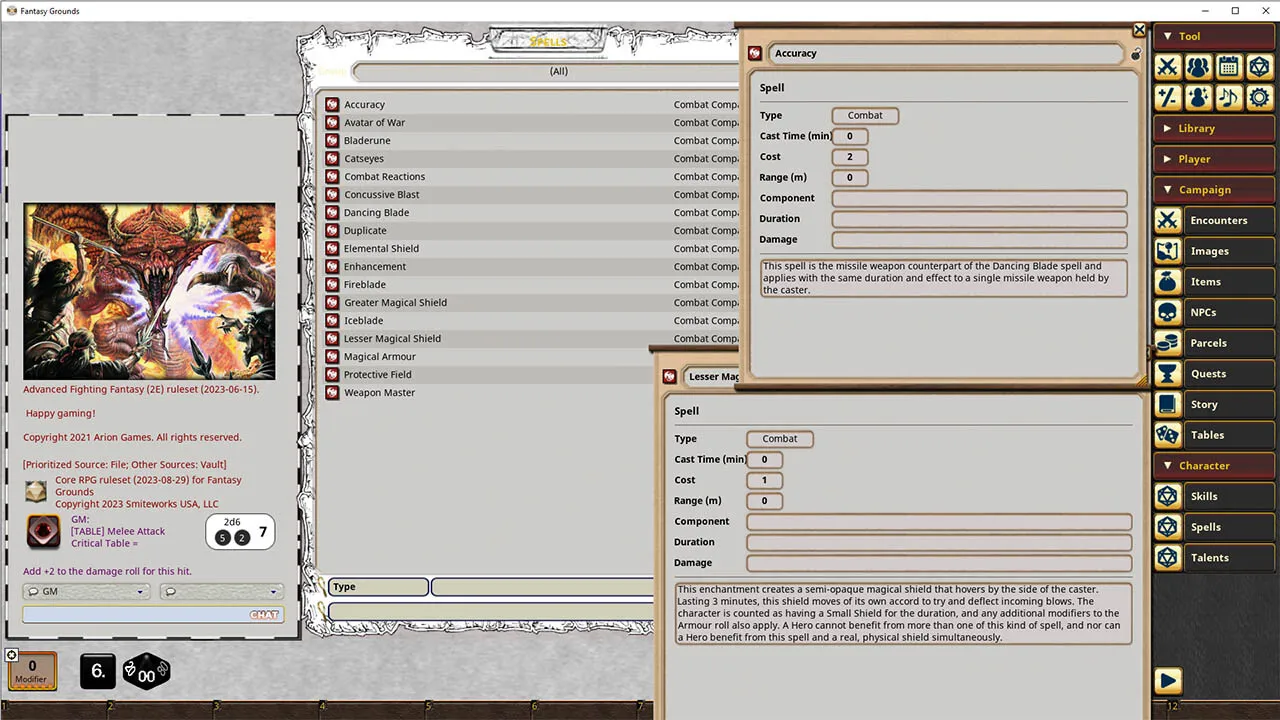Click the red icon next to Catseyes row

332,159
